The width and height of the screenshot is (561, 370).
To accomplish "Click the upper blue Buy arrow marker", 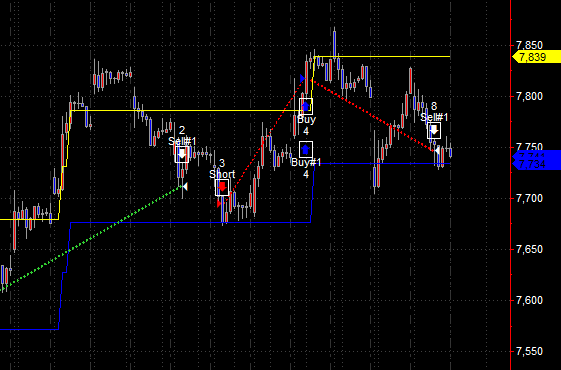I will 306,107.
